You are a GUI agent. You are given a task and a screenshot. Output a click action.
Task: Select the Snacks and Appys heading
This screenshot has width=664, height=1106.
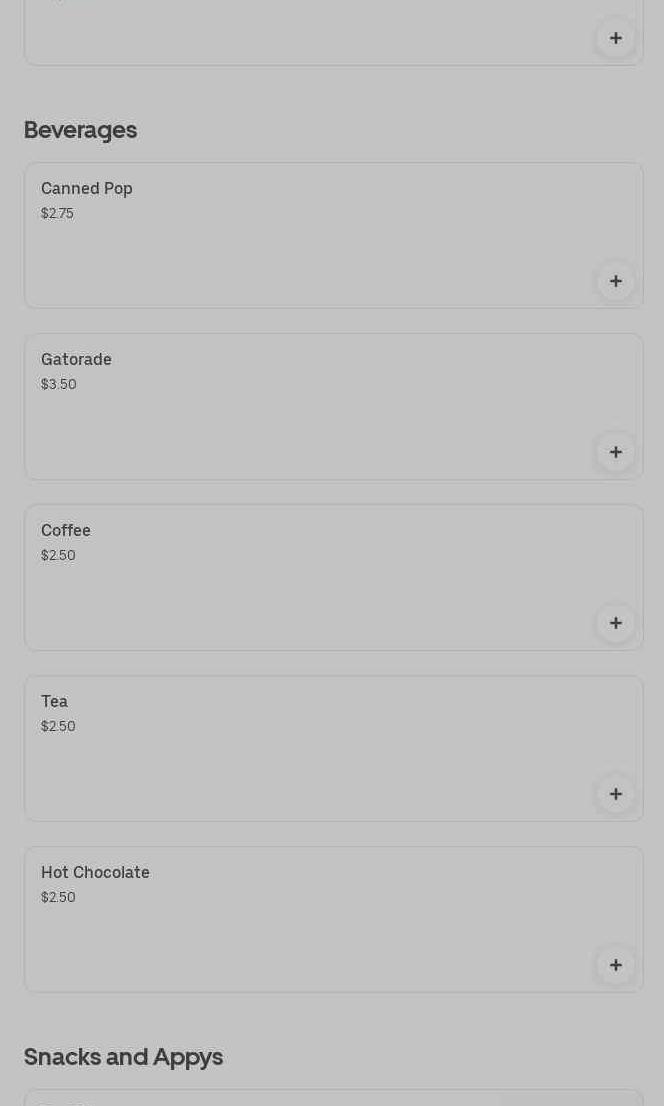coord(123,1057)
